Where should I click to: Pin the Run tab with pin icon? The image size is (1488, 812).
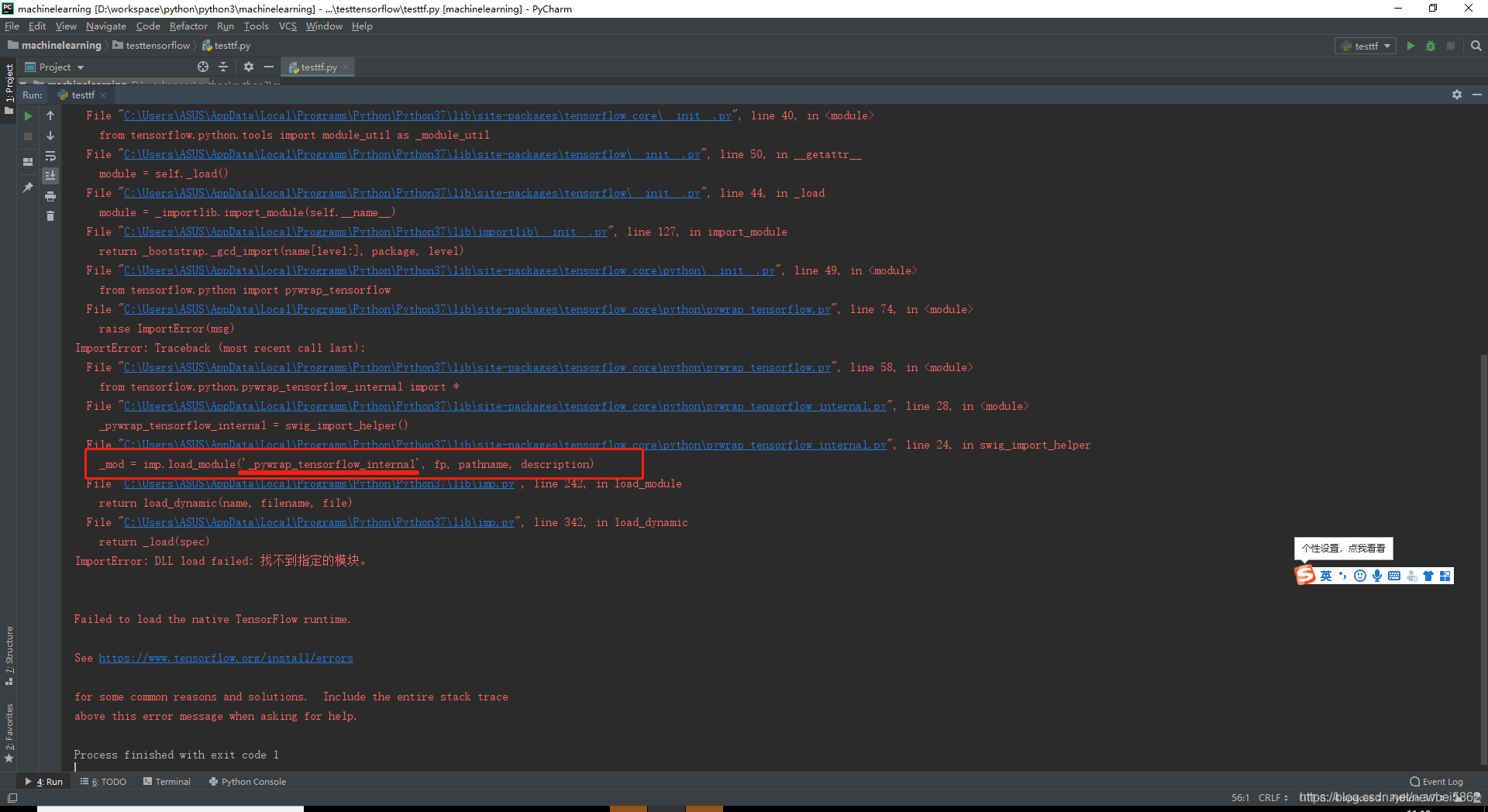click(x=28, y=188)
